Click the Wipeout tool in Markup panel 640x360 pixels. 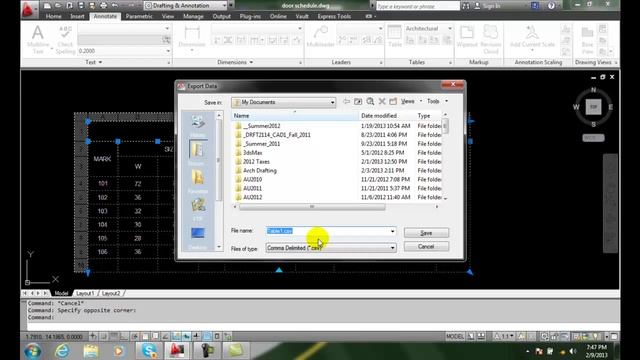click(467, 37)
